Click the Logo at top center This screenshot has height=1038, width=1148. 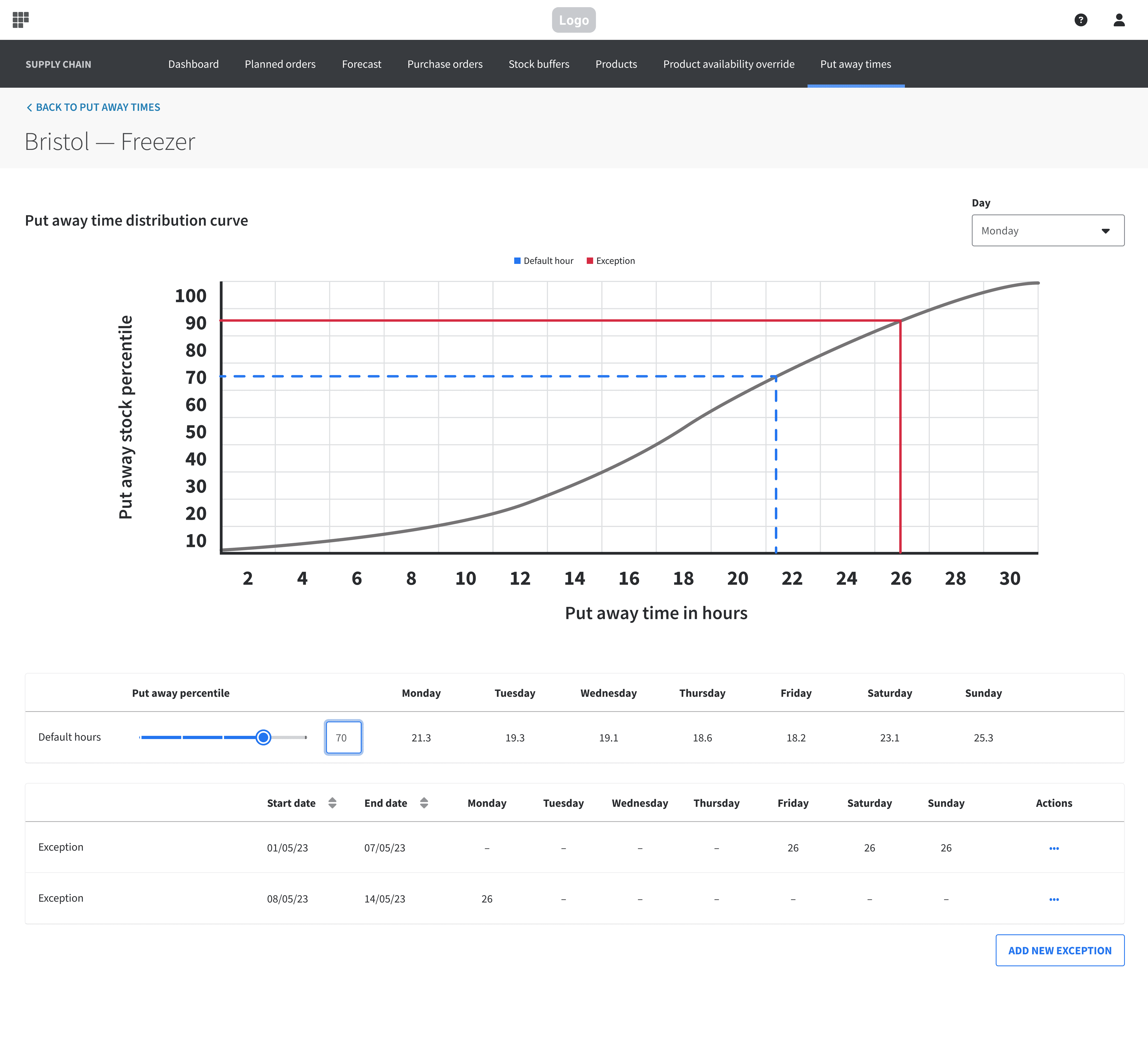click(x=573, y=20)
